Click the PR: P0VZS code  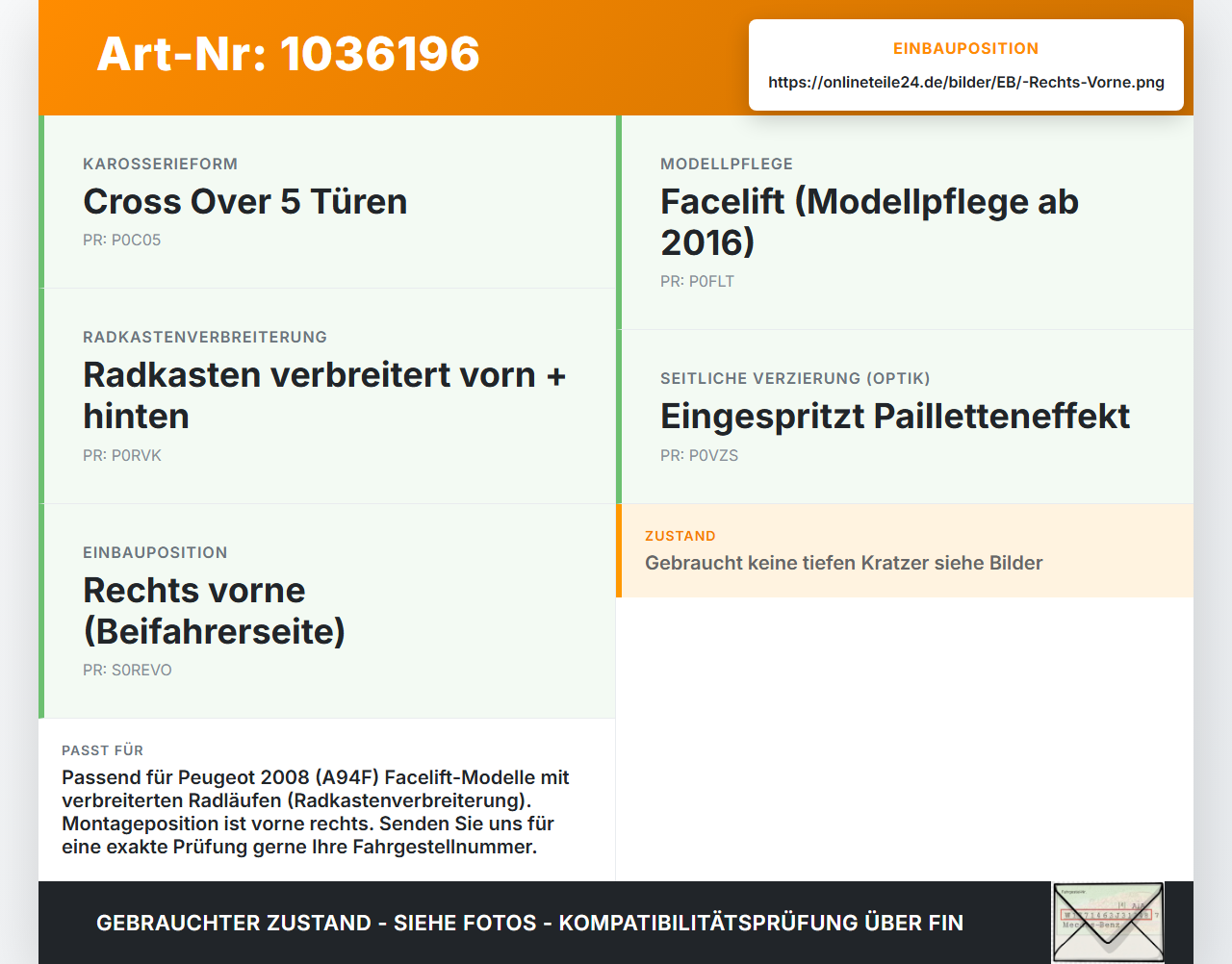click(x=699, y=456)
